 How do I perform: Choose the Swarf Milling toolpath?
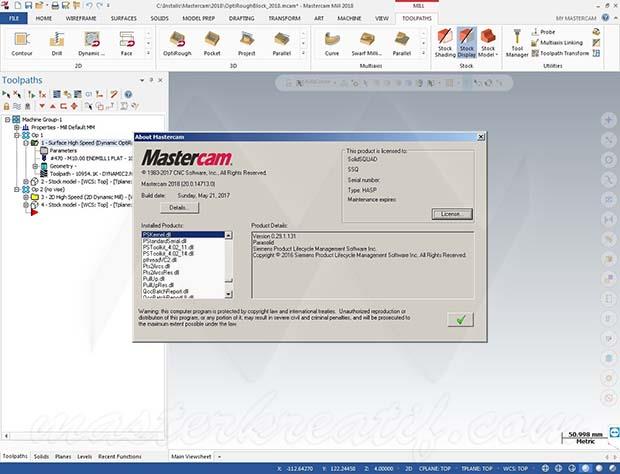point(367,44)
